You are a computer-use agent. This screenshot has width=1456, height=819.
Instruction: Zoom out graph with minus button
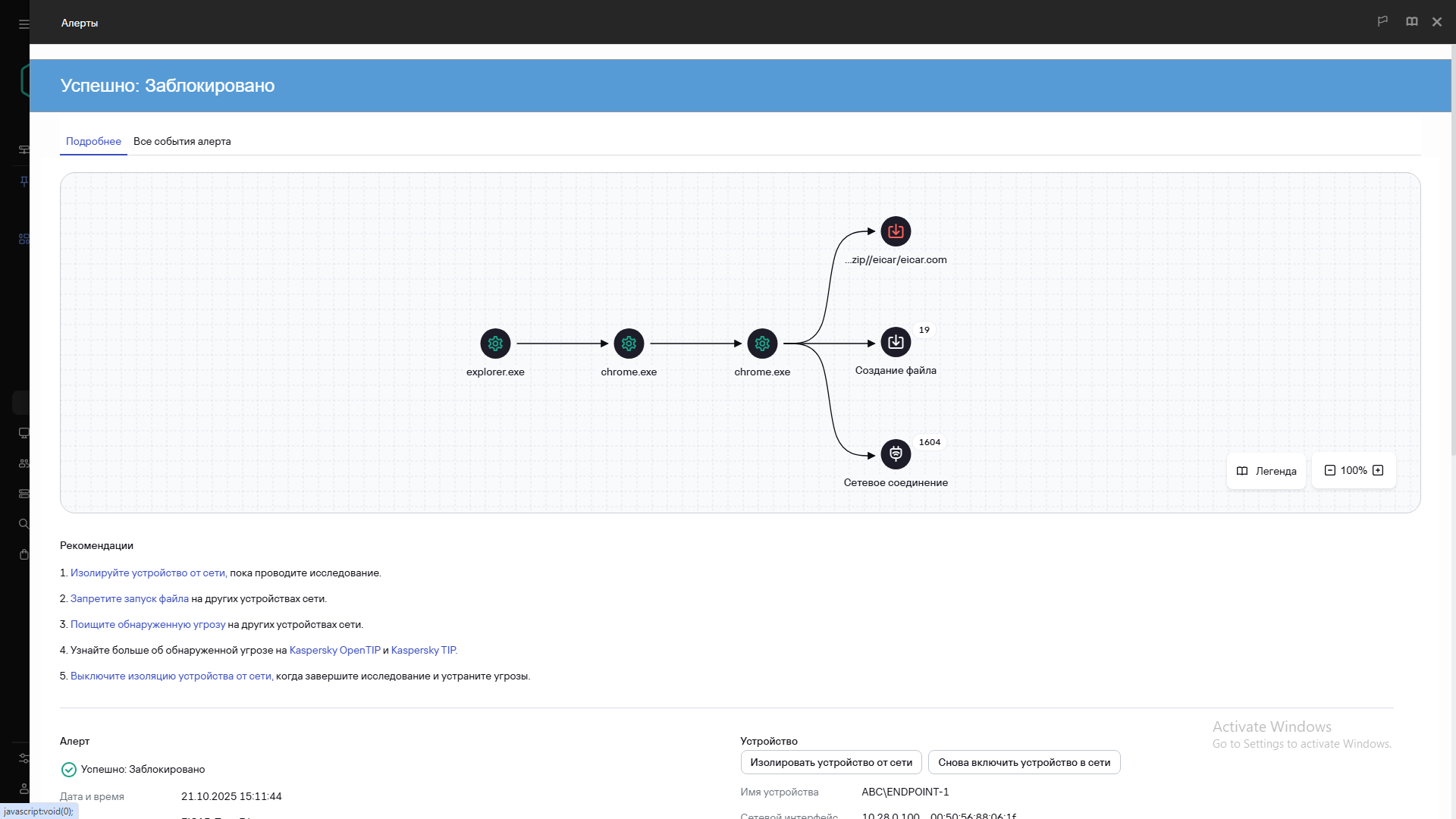[1329, 470]
